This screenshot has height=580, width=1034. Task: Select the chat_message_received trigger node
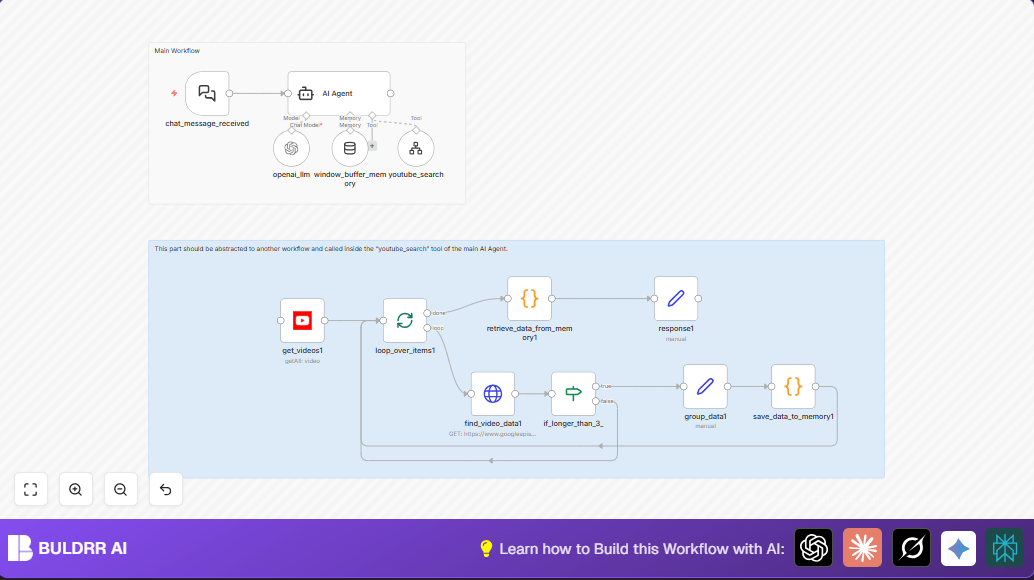click(207, 94)
